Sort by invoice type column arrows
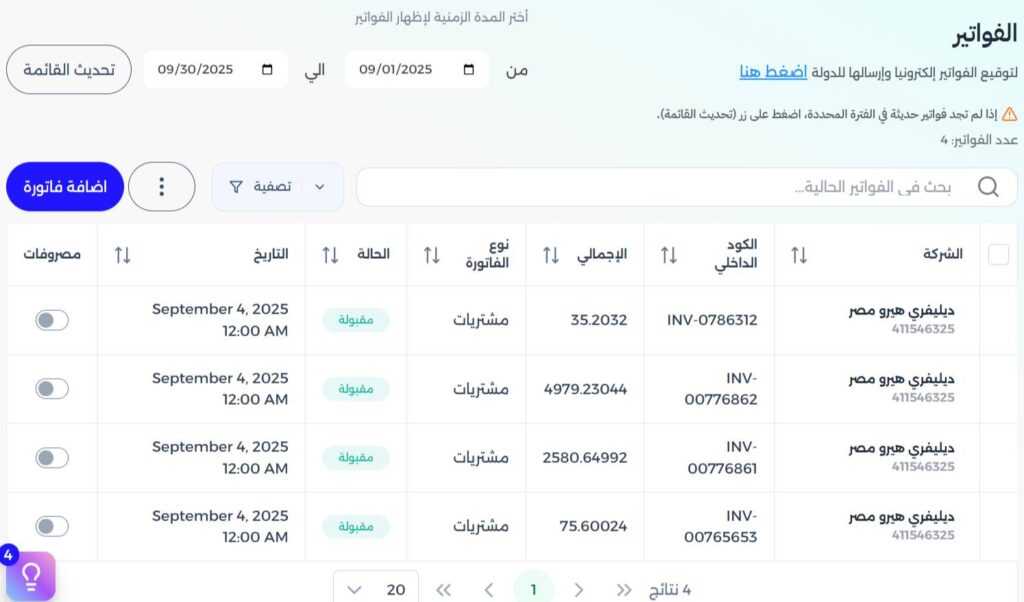 (432, 255)
